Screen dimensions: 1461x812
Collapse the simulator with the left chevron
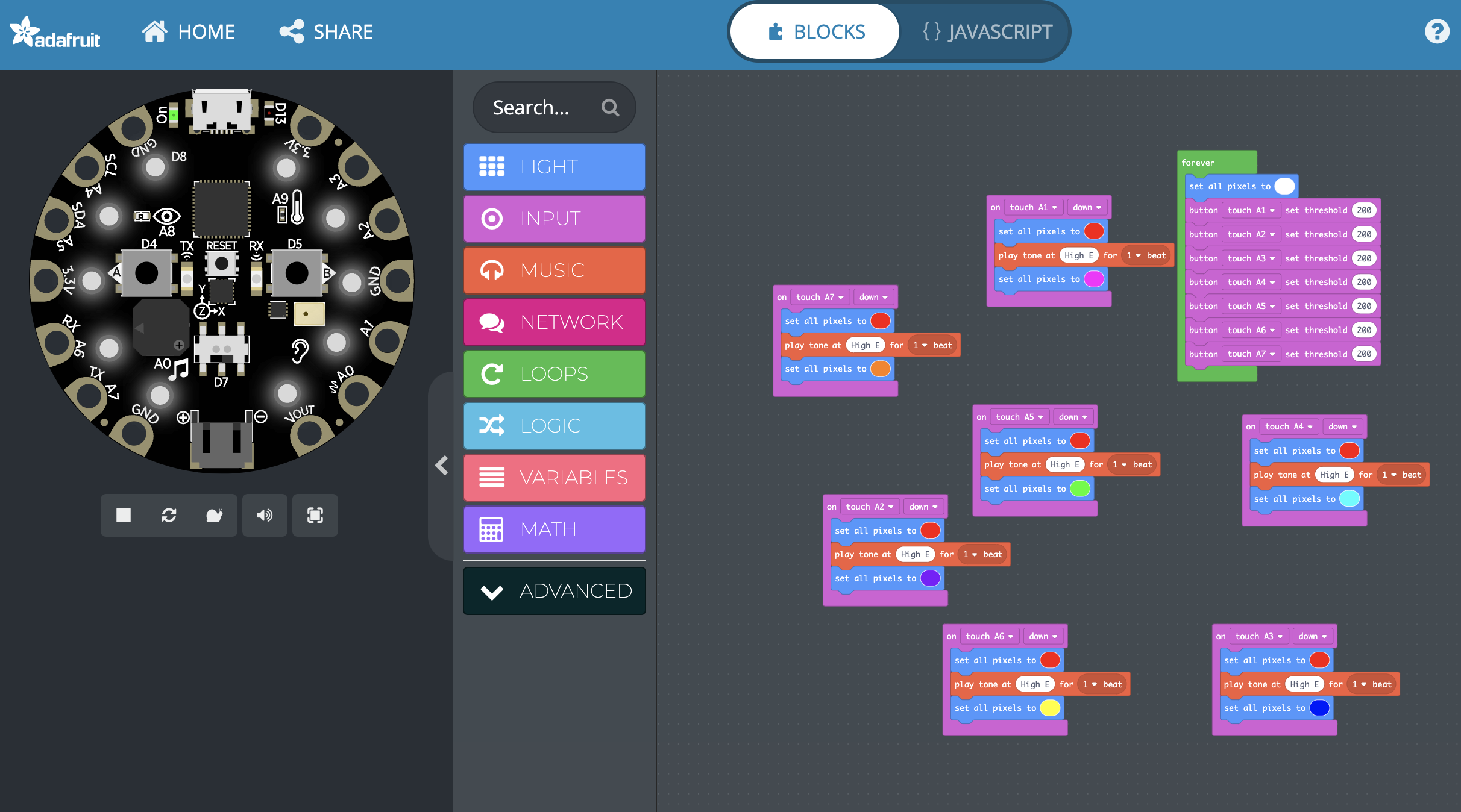click(x=442, y=465)
